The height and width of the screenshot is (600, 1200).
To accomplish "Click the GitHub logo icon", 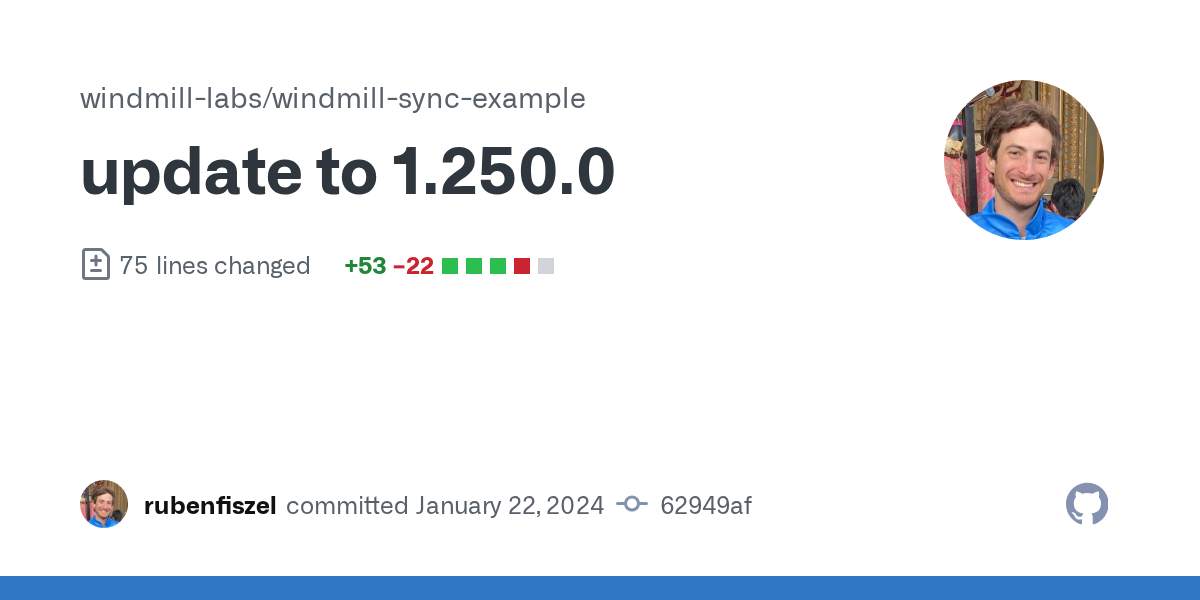I will point(1087,504).
